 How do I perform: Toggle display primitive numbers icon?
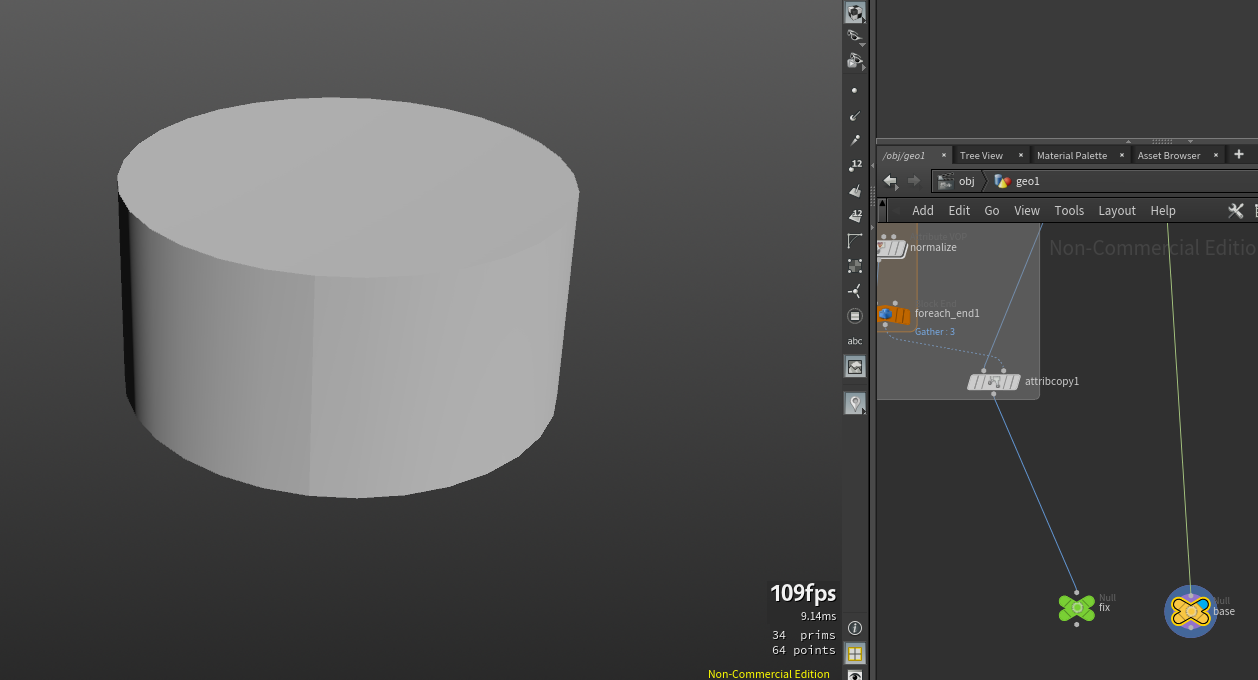tap(854, 216)
